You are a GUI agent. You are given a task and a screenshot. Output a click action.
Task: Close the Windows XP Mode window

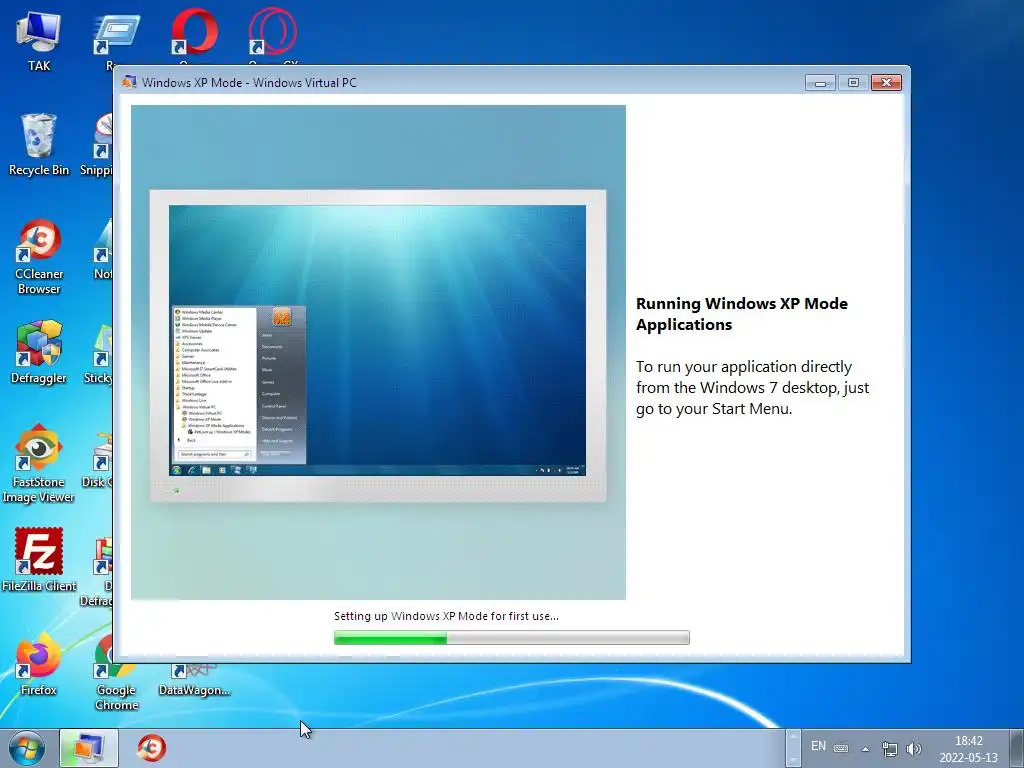pos(886,82)
